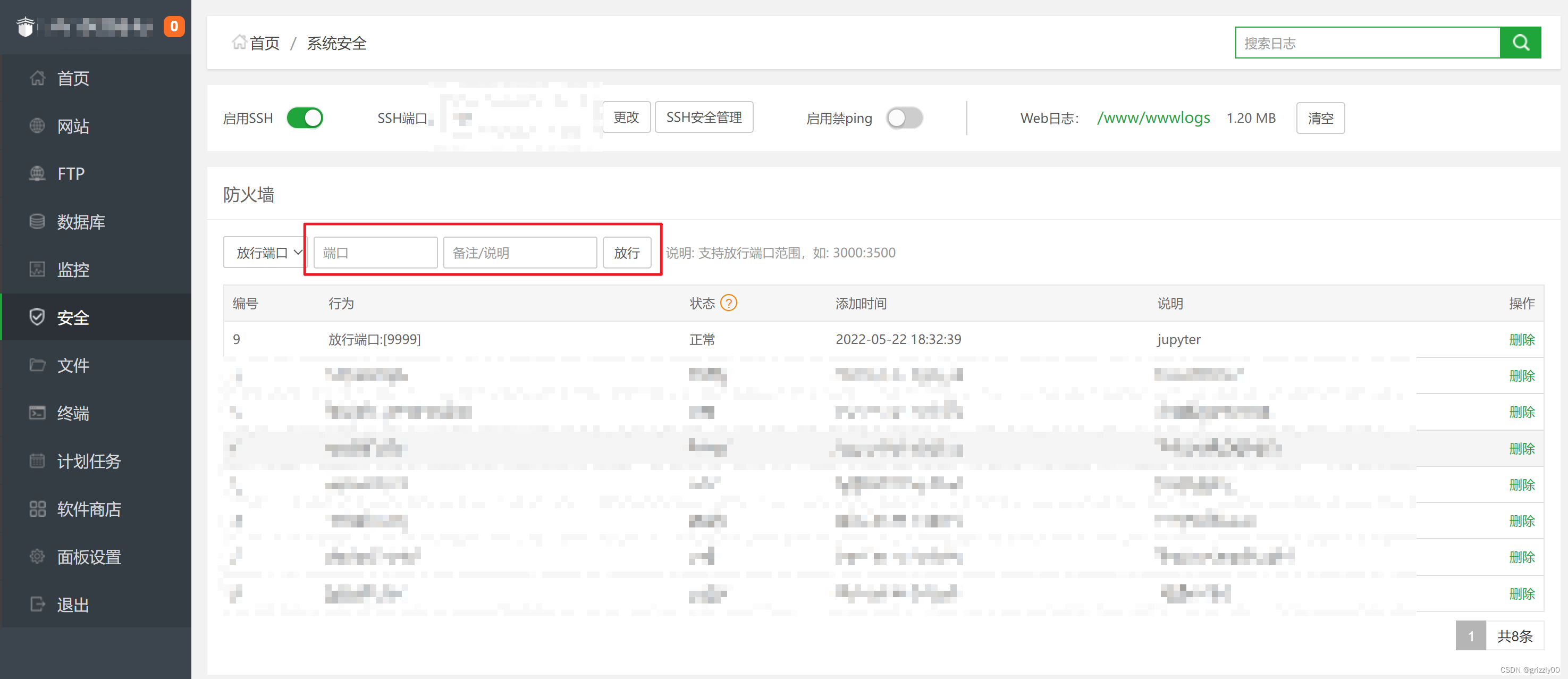Viewport: 1568px width, 679px height.
Task: Click the panel logo at top left
Action: point(26,27)
